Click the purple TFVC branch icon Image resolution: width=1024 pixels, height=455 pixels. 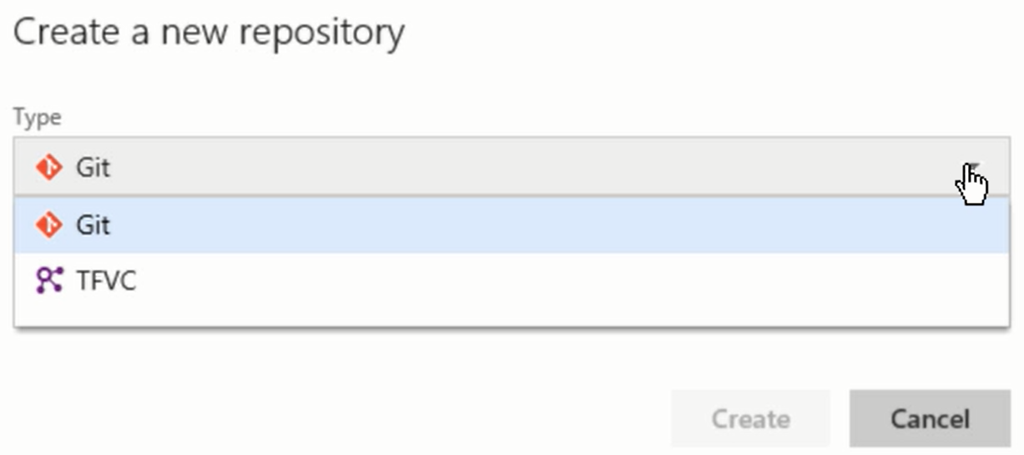(49, 281)
